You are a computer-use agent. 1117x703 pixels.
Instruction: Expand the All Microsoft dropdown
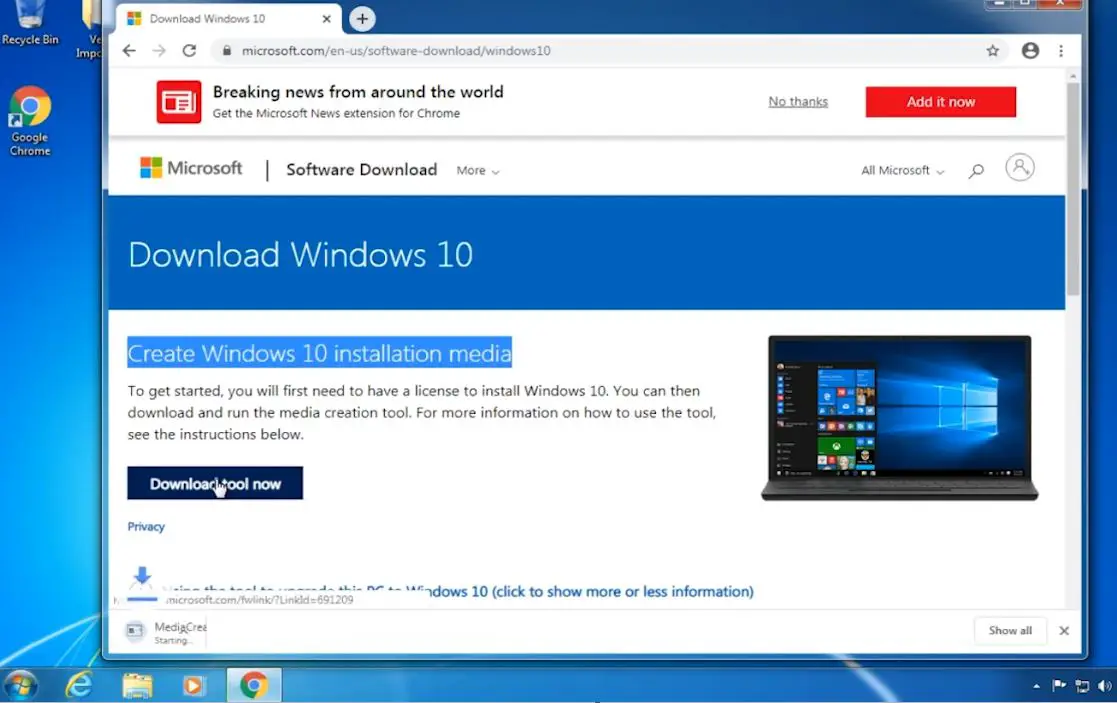coord(902,171)
